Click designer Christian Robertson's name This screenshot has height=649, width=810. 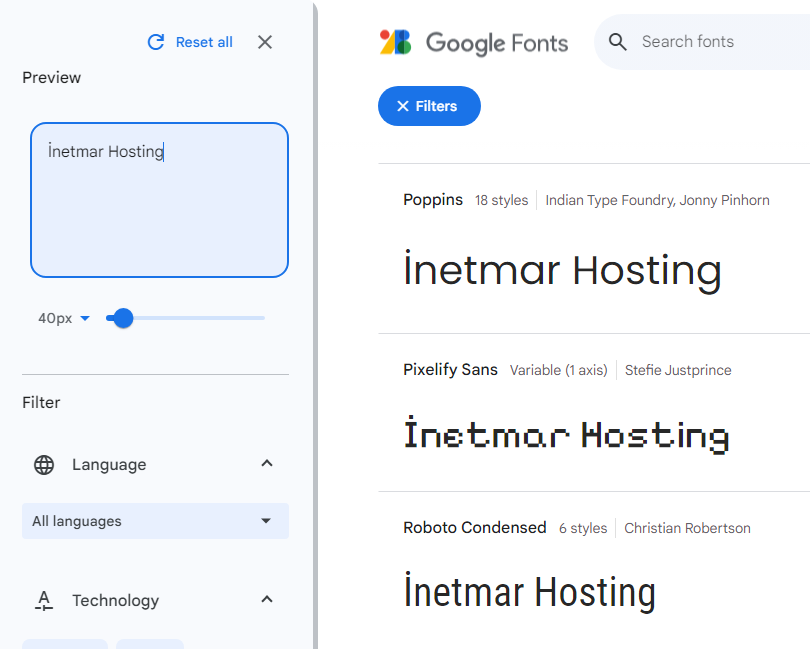coord(687,527)
